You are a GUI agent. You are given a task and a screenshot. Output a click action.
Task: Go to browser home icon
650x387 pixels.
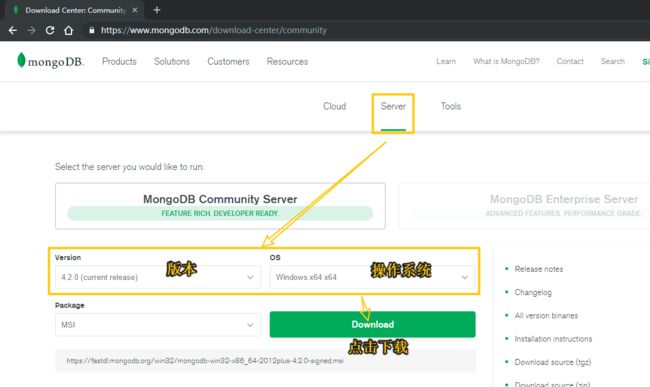tap(68, 30)
